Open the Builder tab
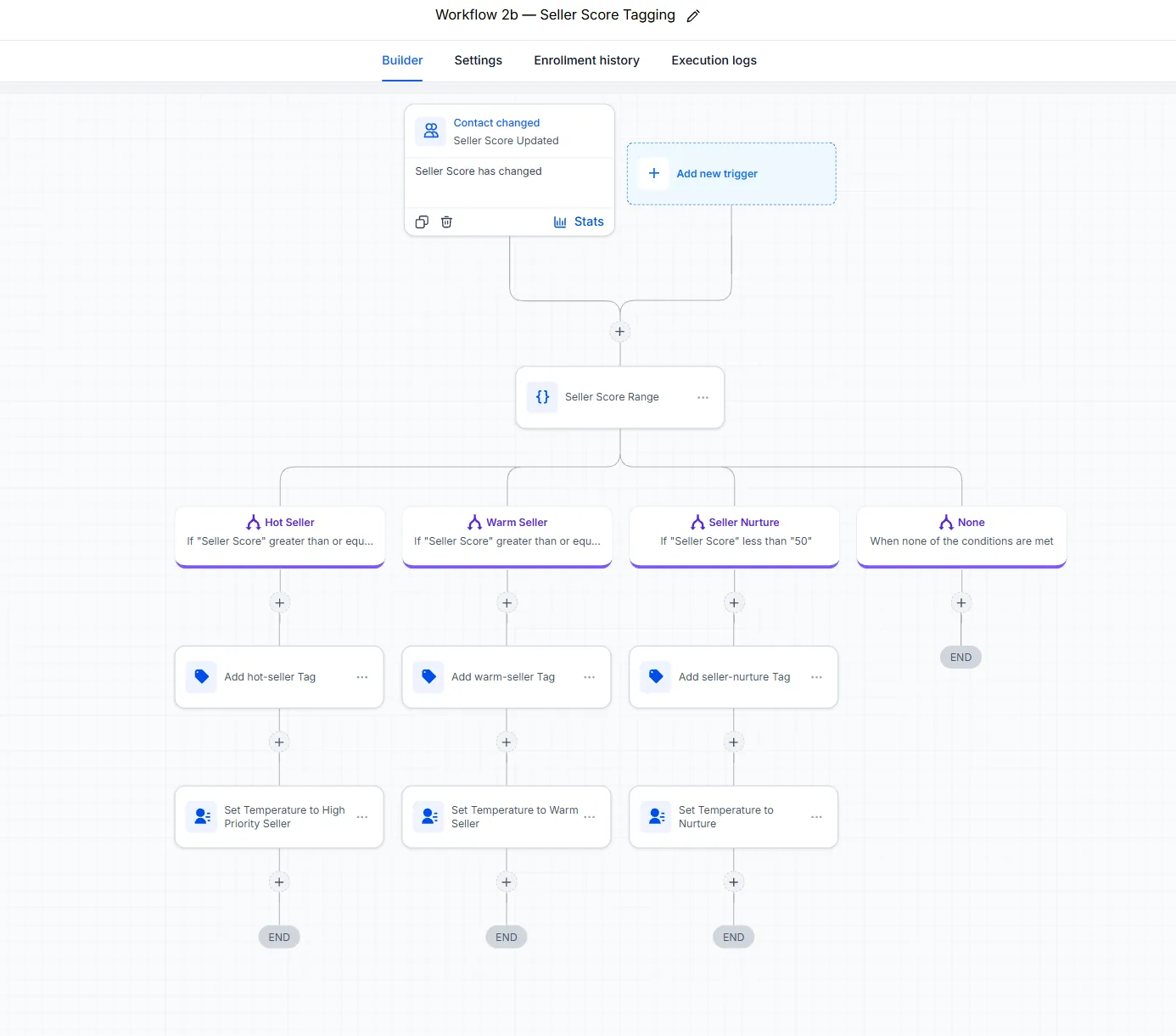The width and height of the screenshot is (1176, 1036). 402,60
